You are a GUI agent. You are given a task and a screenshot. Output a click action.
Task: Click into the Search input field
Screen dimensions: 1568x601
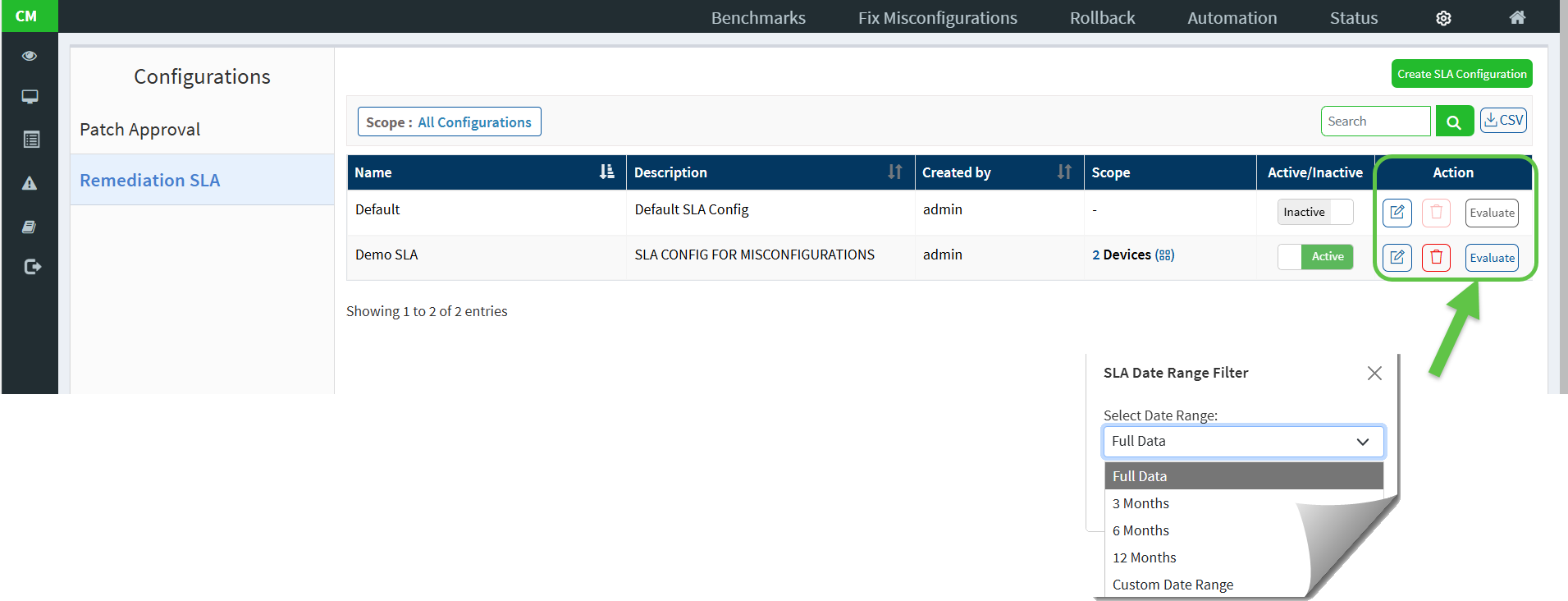tap(1374, 122)
